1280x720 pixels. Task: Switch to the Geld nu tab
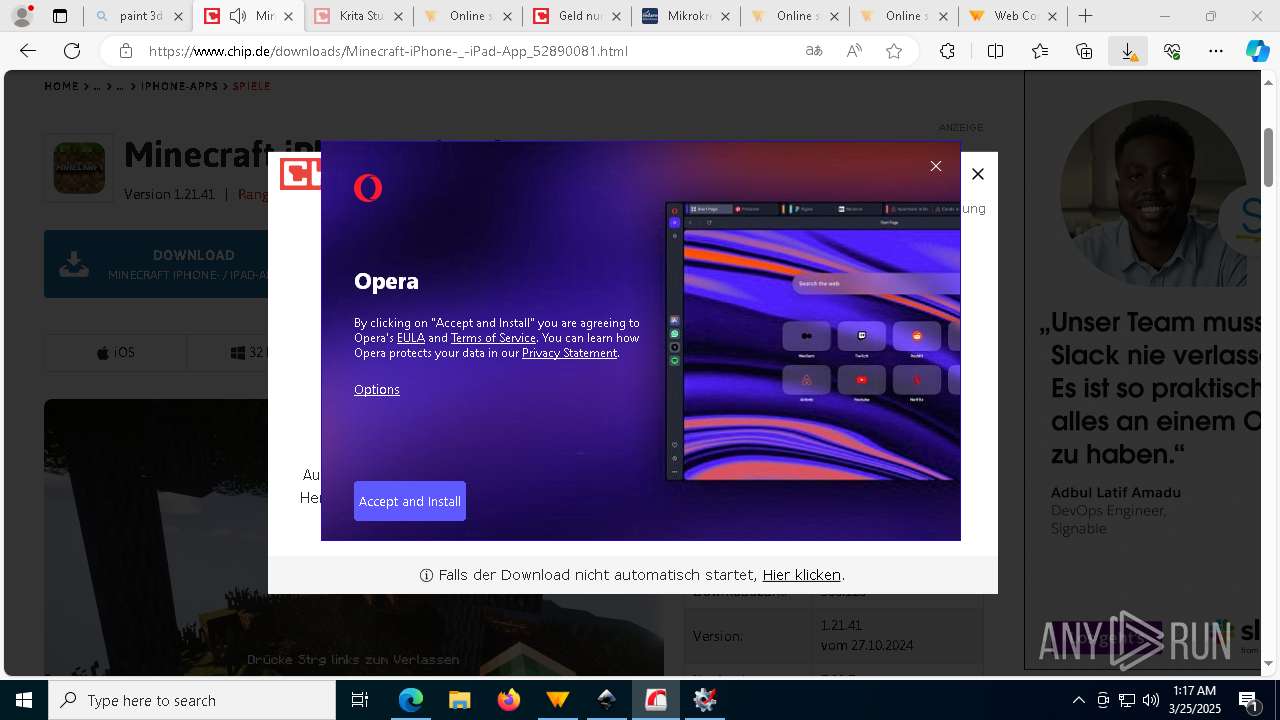tap(579, 16)
